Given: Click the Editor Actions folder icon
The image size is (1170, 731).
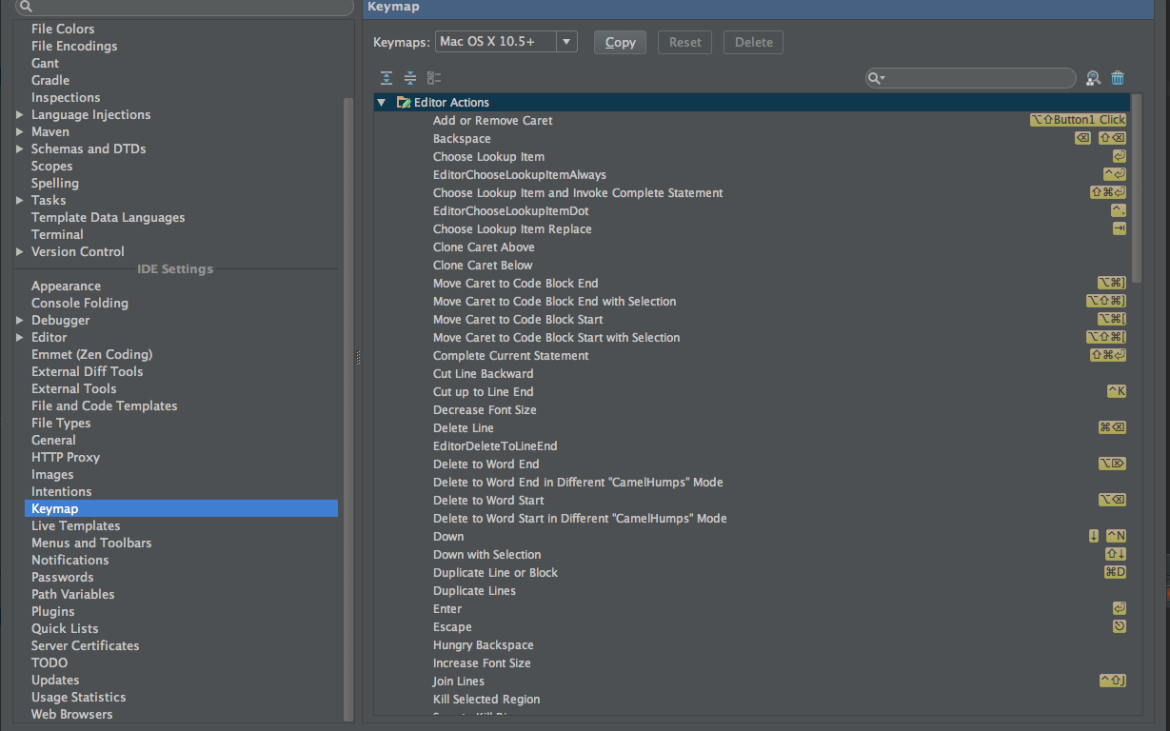Looking at the screenshot, I should pyautogui.click(x=402, y=102).
